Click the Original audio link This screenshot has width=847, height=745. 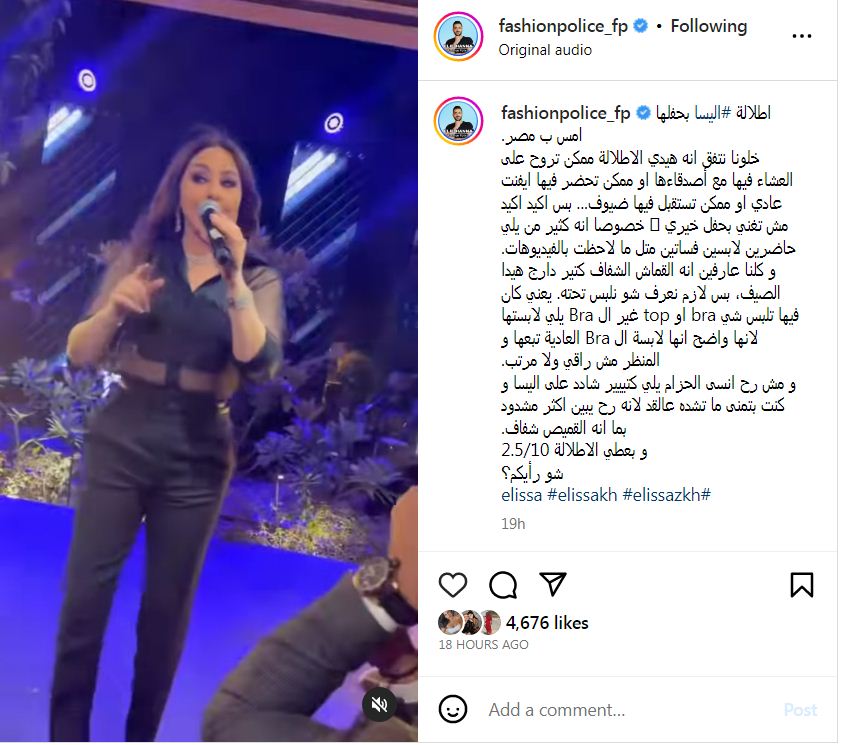point(545,50)
